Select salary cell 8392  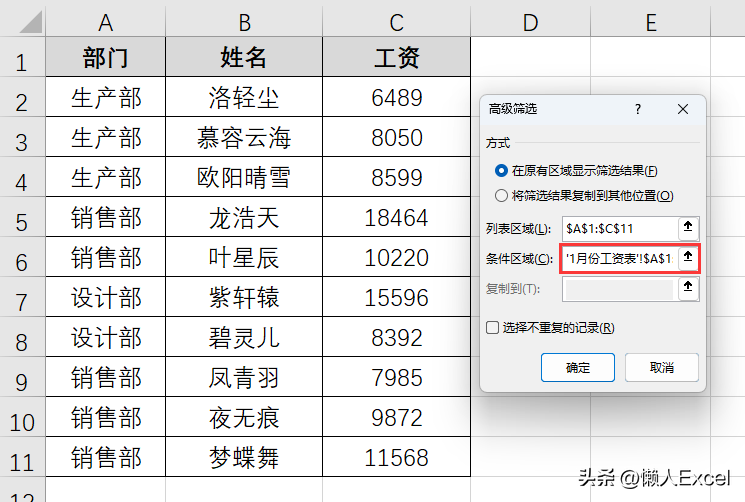click(x=396, y=337)
